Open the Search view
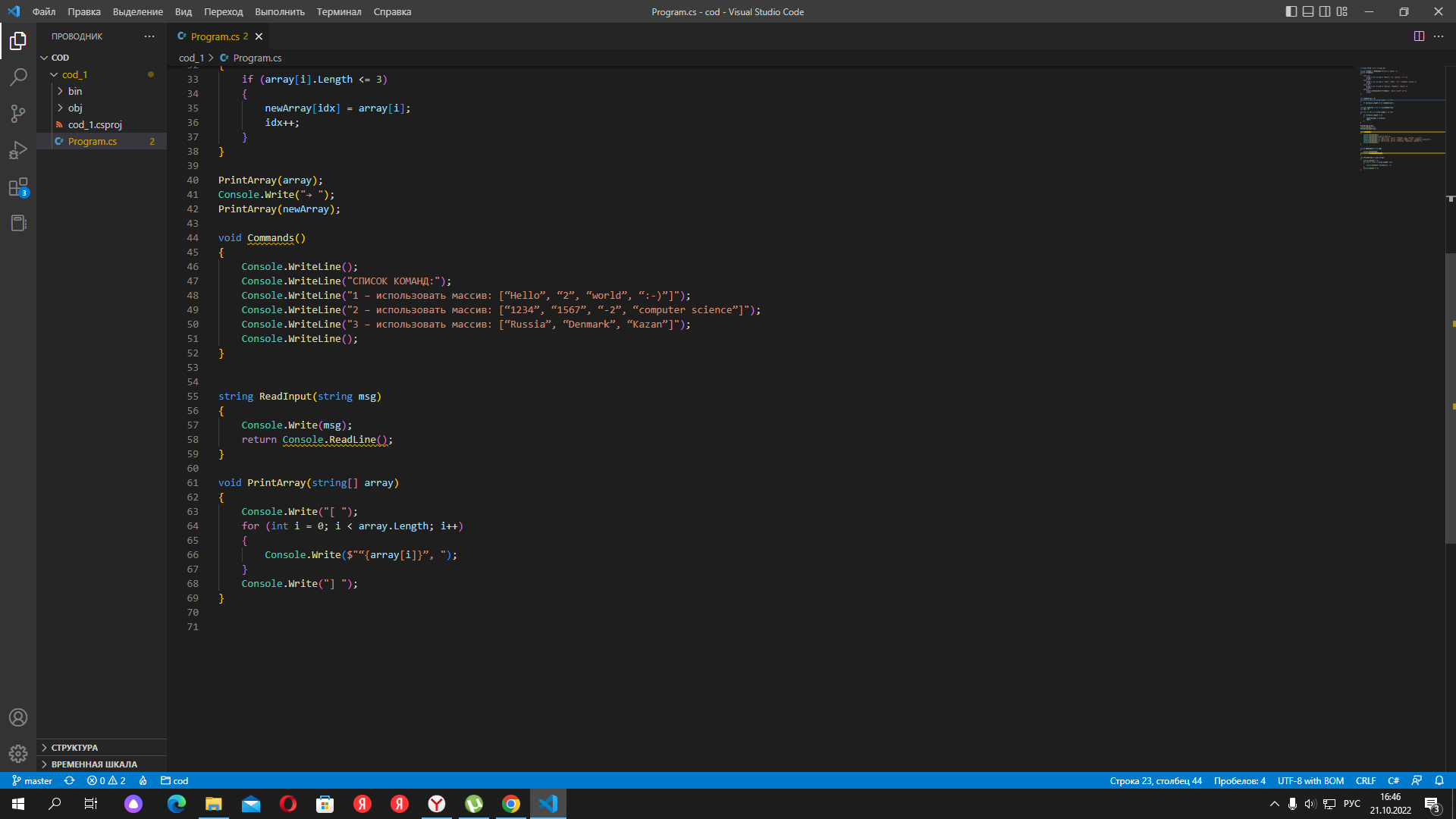The height and width of the screenshot is (819, 1456). pos(18,77)
